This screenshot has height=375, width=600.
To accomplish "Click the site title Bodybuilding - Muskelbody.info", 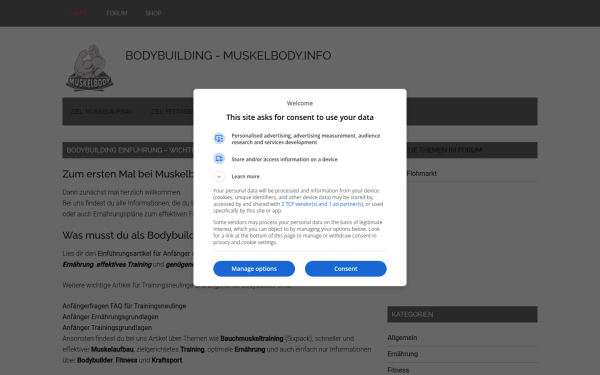I will (x=228, y=55).
